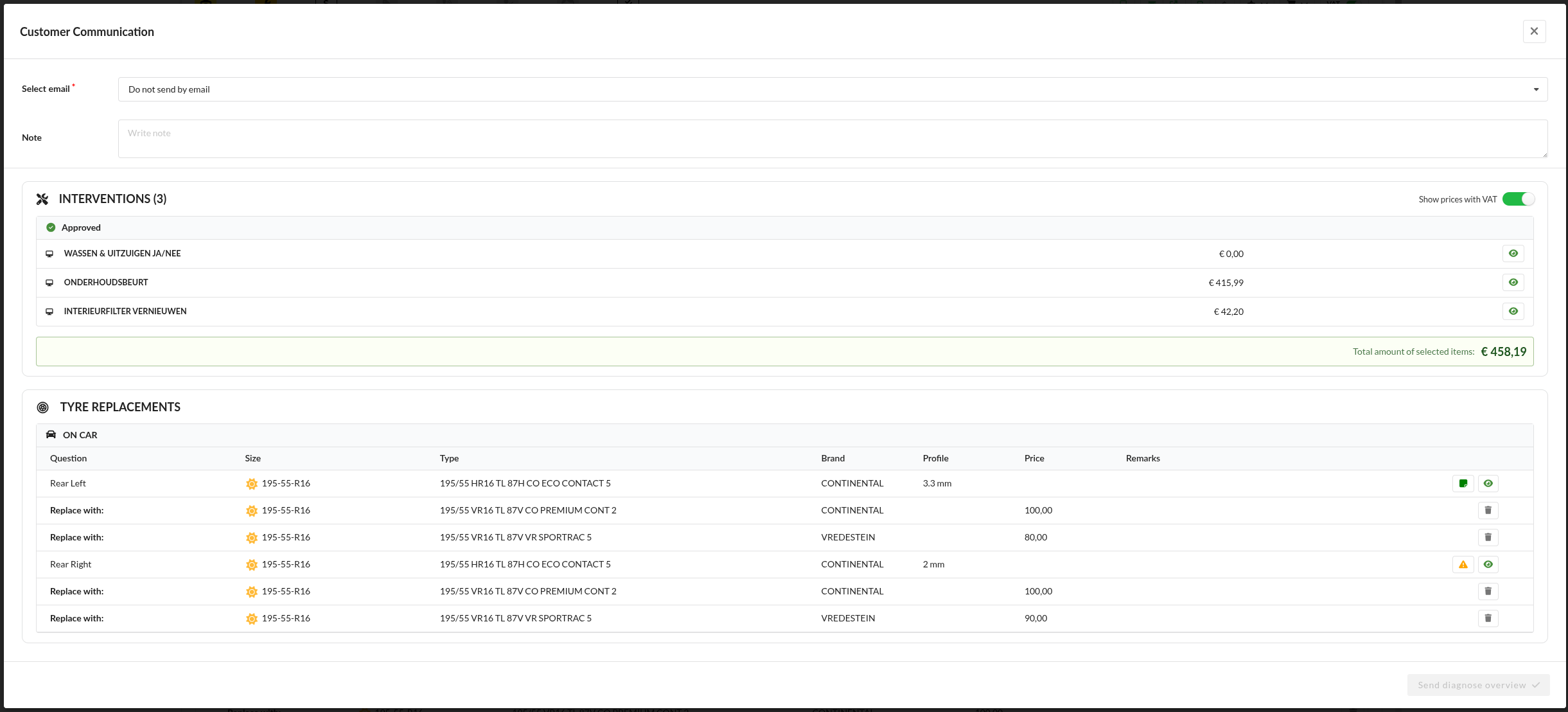Click the green Approved check icon
1568x712 pixels.
51,227
